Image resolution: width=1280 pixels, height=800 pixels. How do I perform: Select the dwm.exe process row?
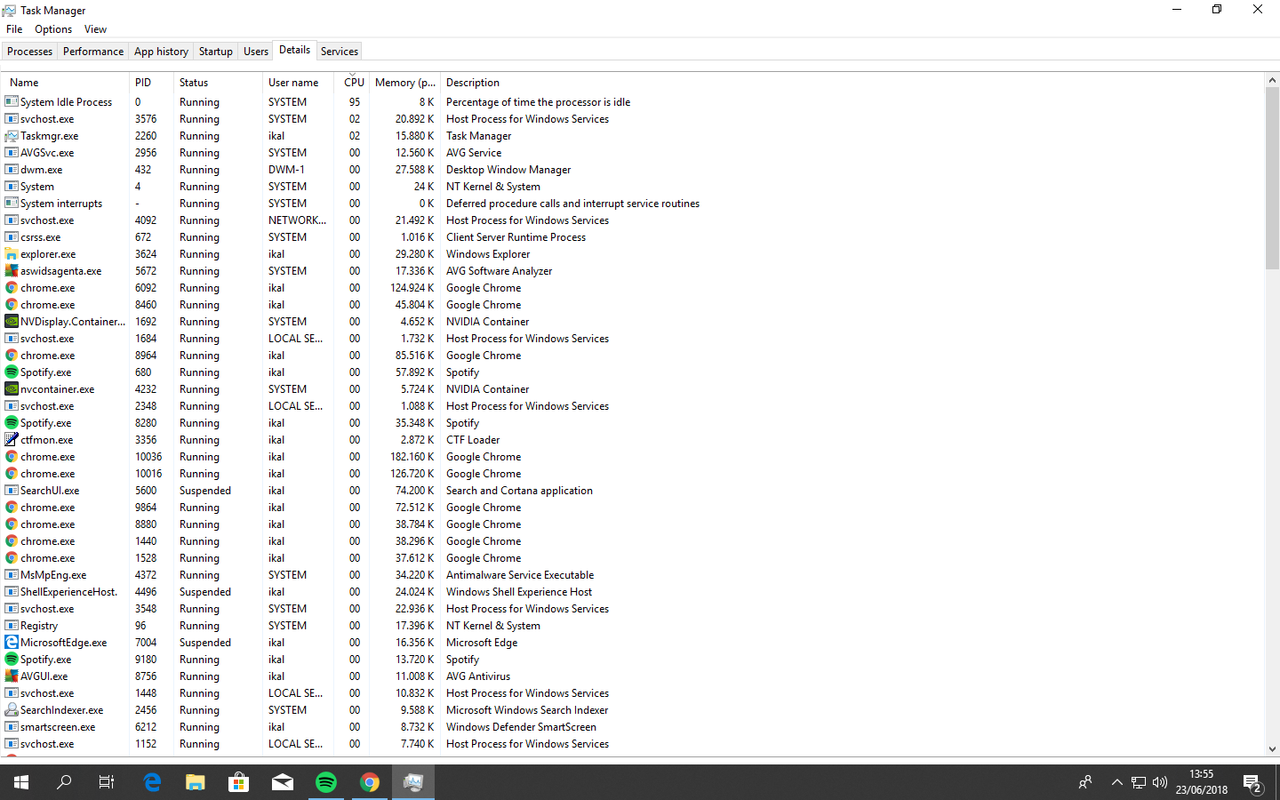[x=633, y=170]
